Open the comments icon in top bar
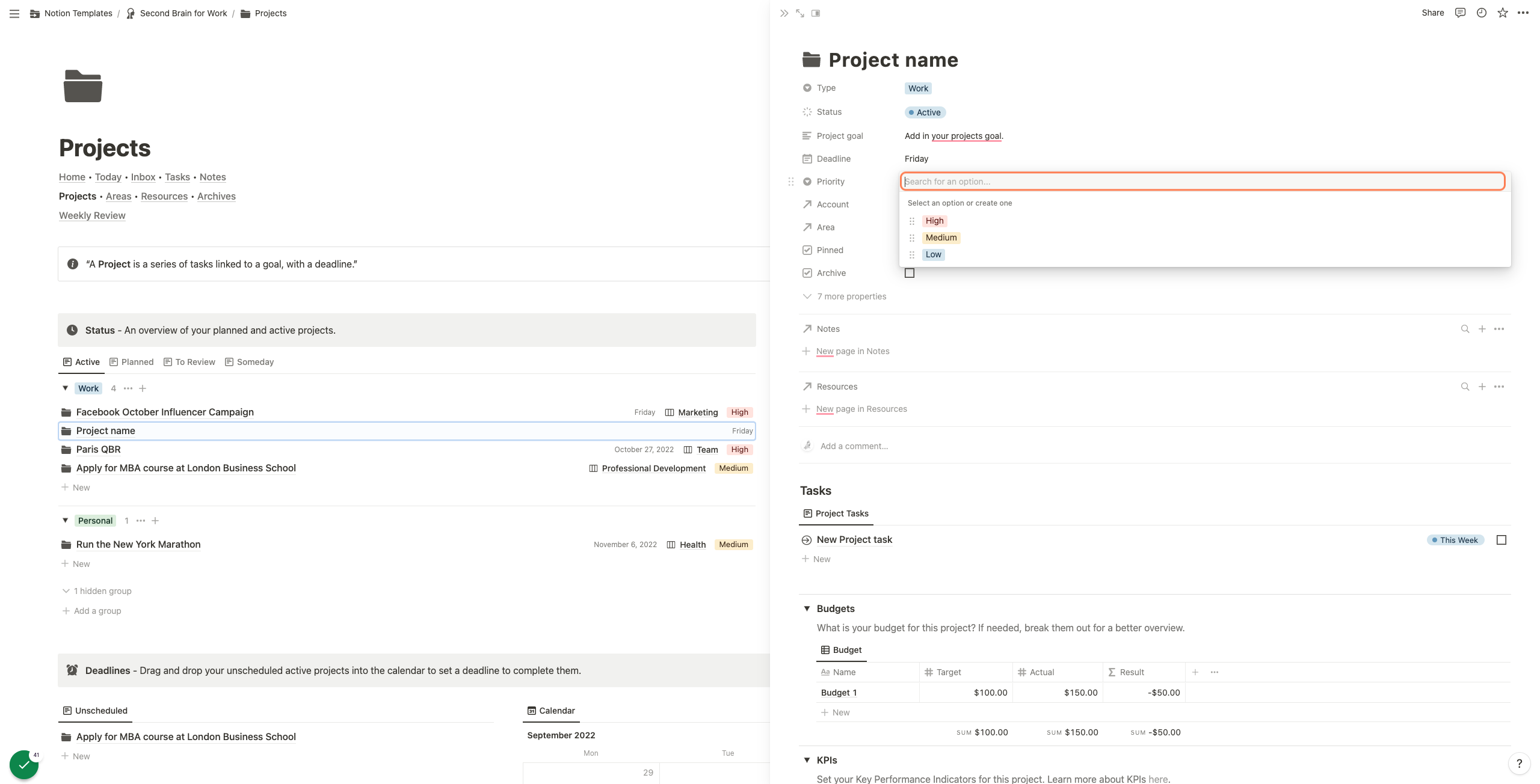The height and width of the screenshot is (784, 1540). pos(1460,13)
